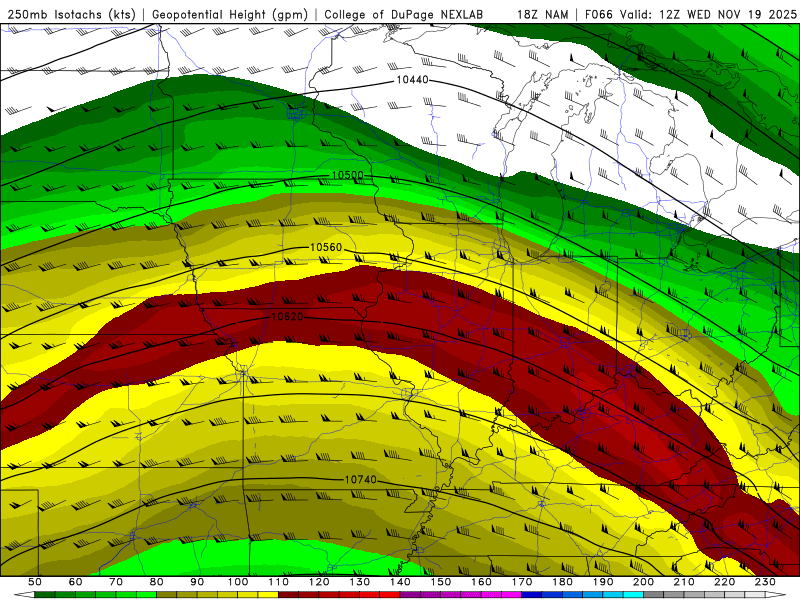The width and height of the screenshot is (800, 600).
Task: Click the "Geopotential Height (gpm)" header text
Action: (x=230, y=14)
